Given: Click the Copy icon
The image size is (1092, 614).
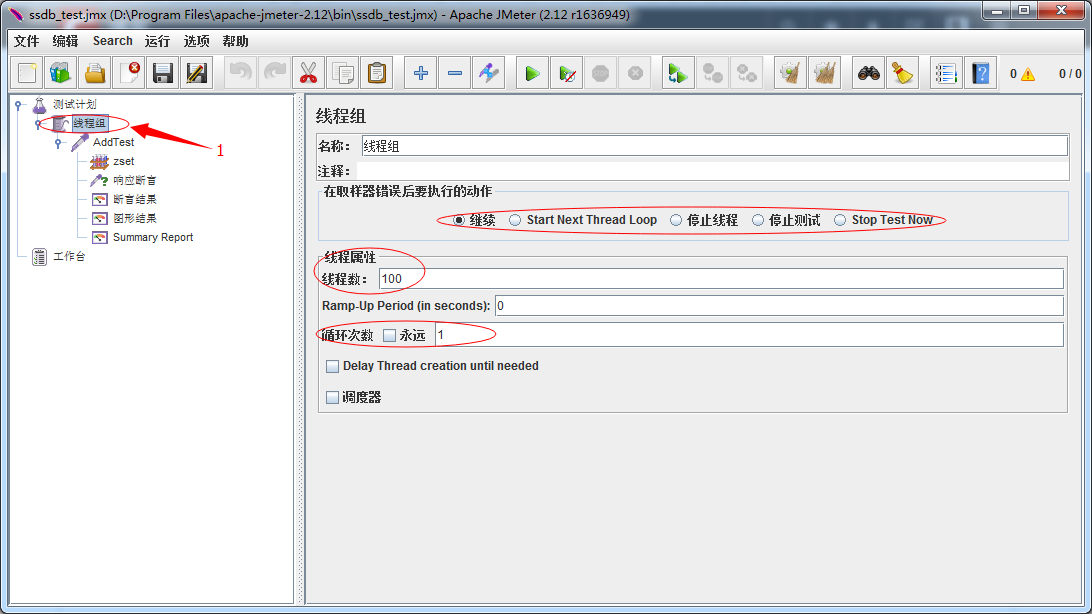Looking at the screenshot, I should [343, 73].
